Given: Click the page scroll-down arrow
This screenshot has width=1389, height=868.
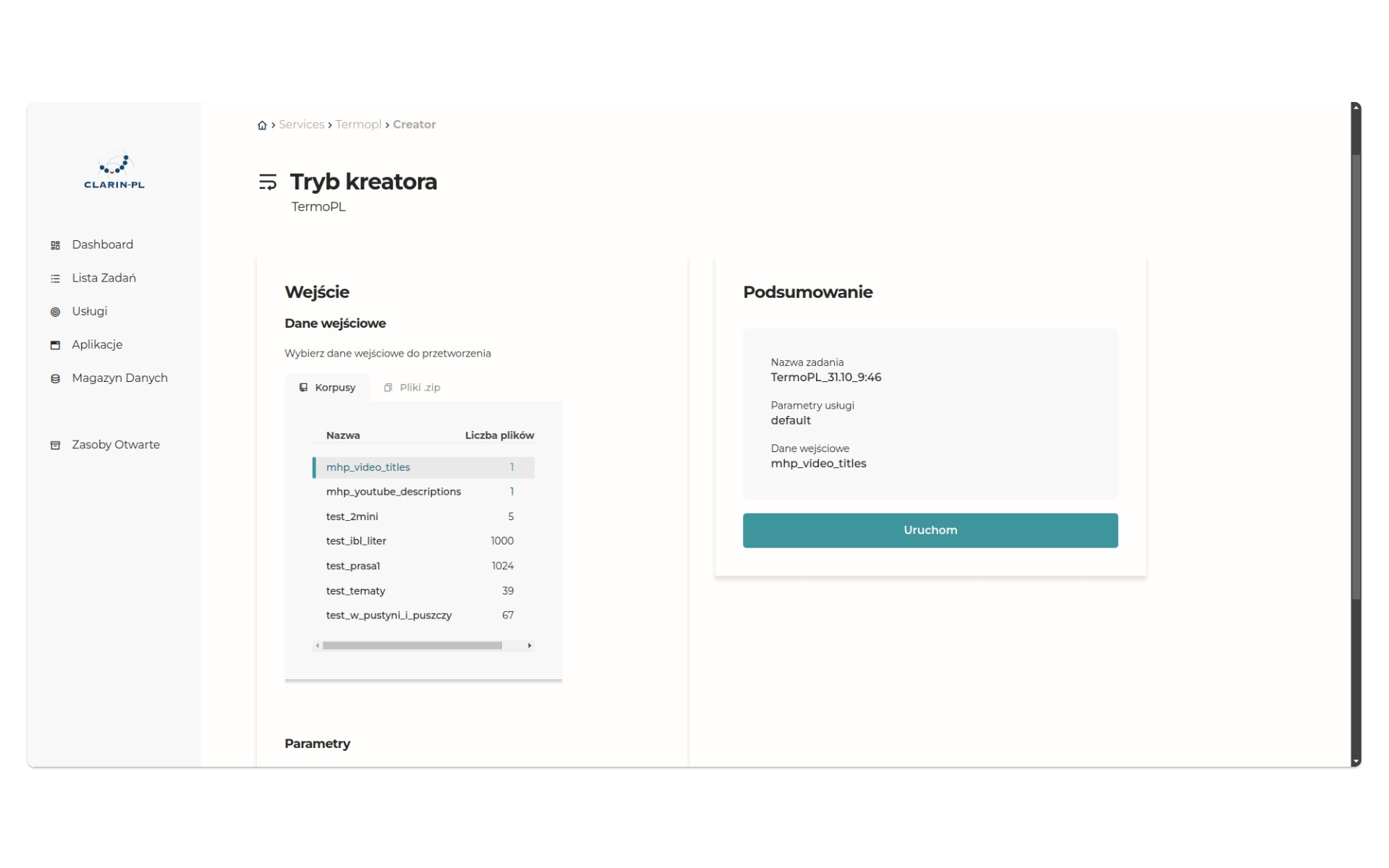Looking at the screenshot, I should click(x=1356, y=762).
